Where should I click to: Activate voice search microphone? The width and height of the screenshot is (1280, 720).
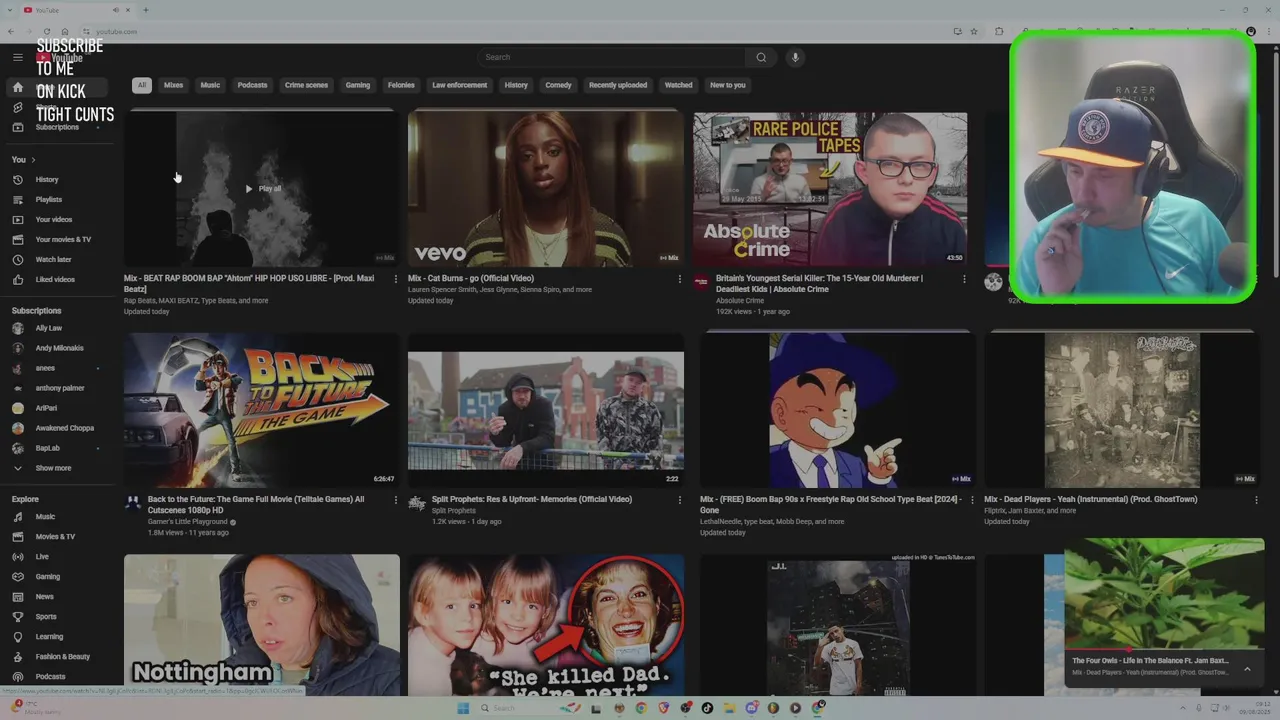click(x=795, y=57)
